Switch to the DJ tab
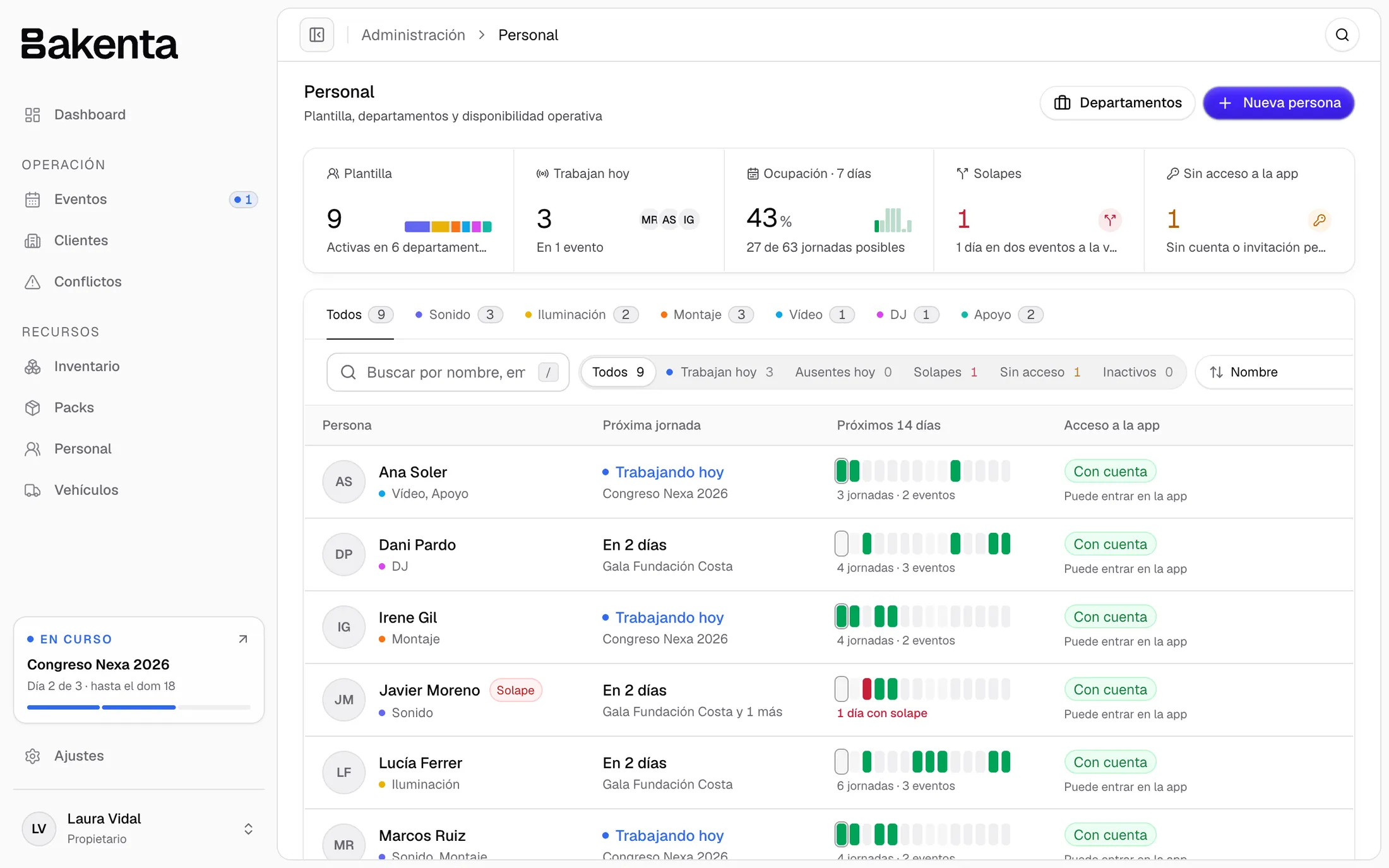The width and height of the screenshot is (1389, 868). pyautogui.click(x=907, y=314)
